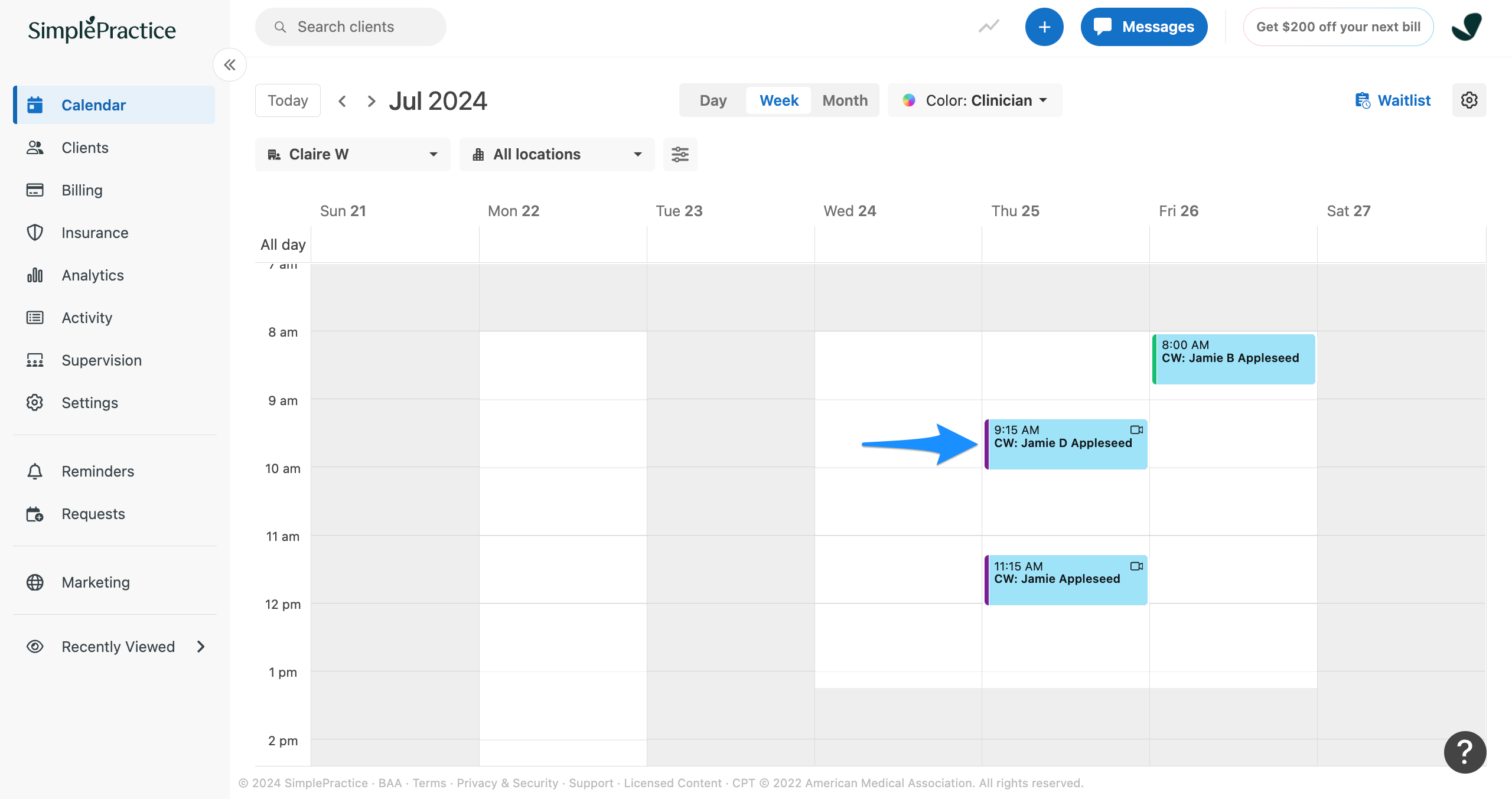Click the search magnifier icon
Screen dimensions: 1512x799
281,27
